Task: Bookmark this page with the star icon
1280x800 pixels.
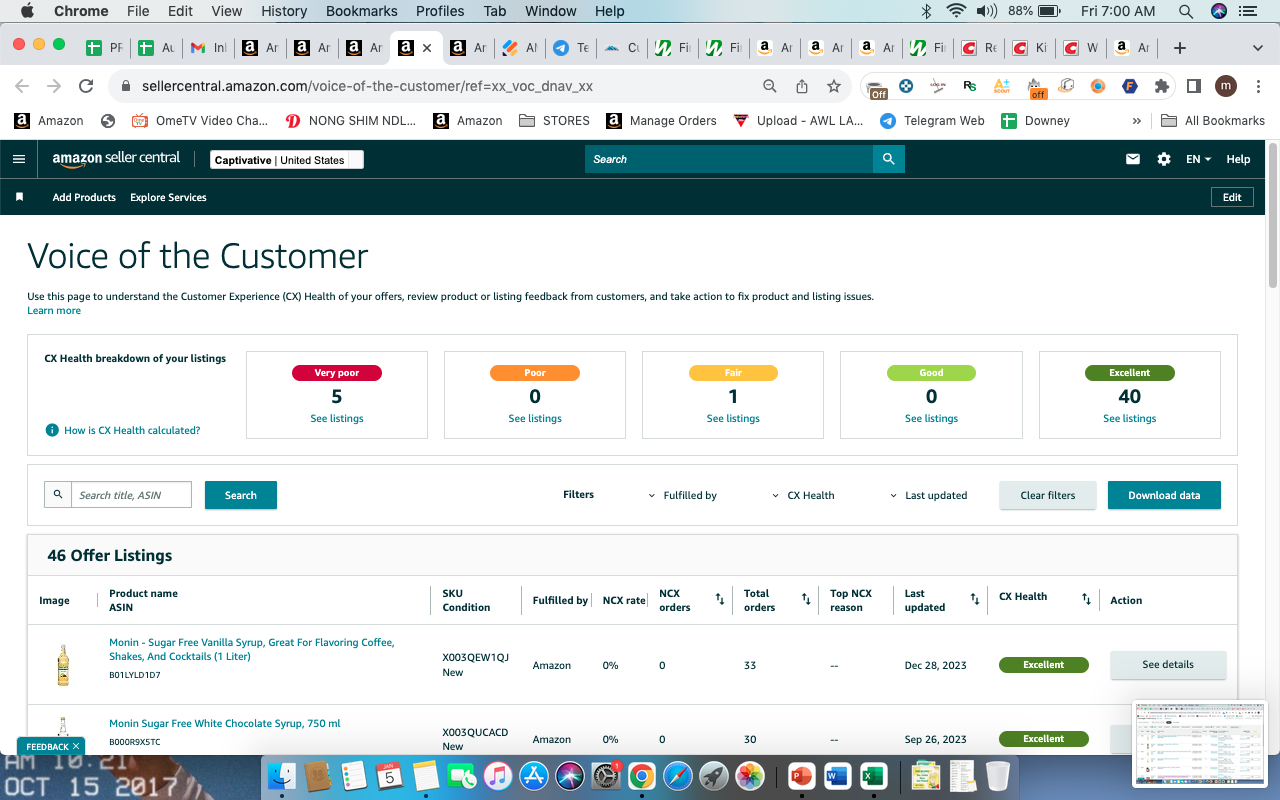Action: coord(834,86)
